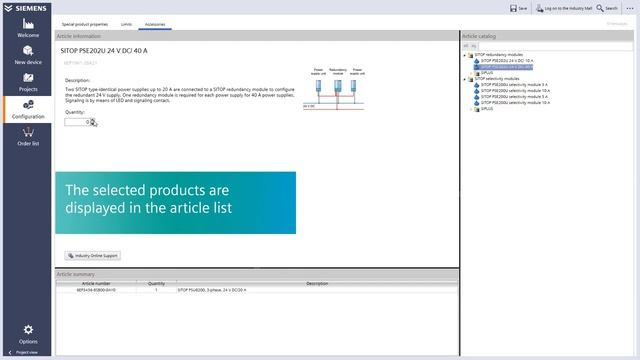Click the first catalog toolbar button

(466, 46)
